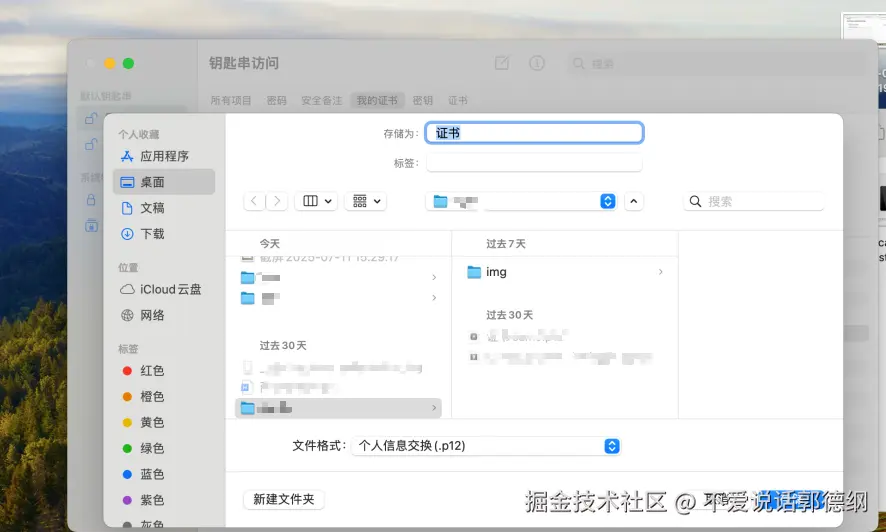Select the highlighted folder in the left column

338,408
